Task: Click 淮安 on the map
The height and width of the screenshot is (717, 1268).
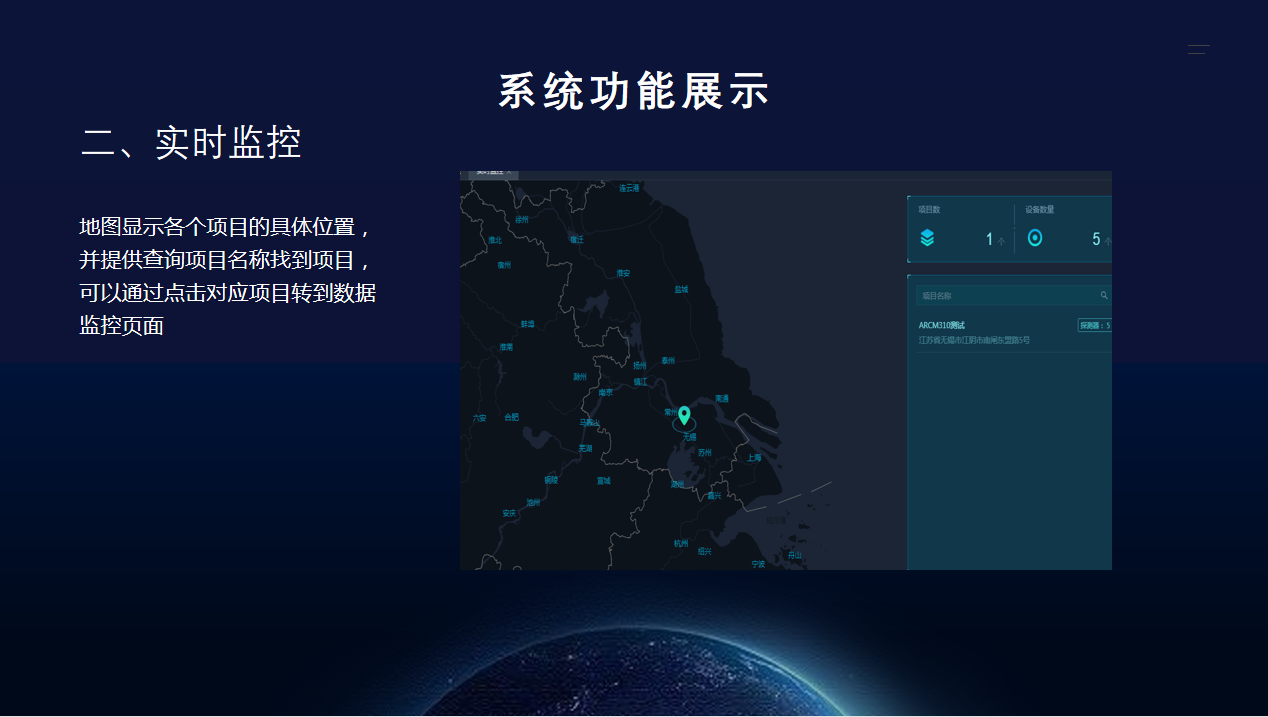Action: [623, 273]
